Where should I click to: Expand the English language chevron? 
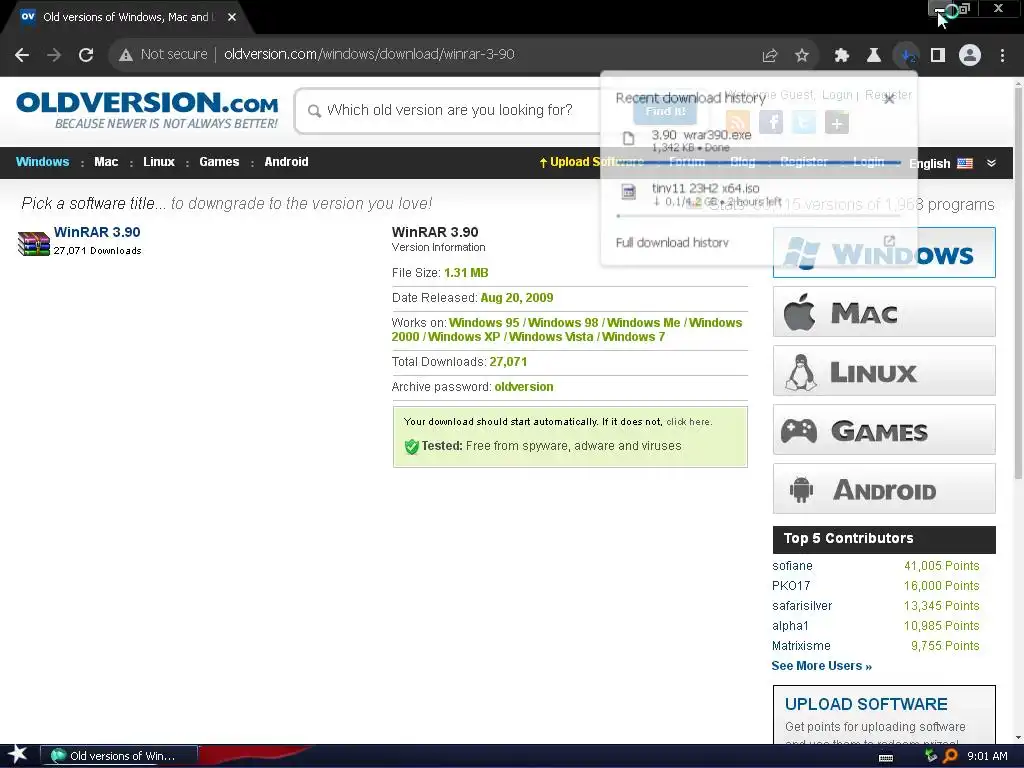tap(991, 163)
